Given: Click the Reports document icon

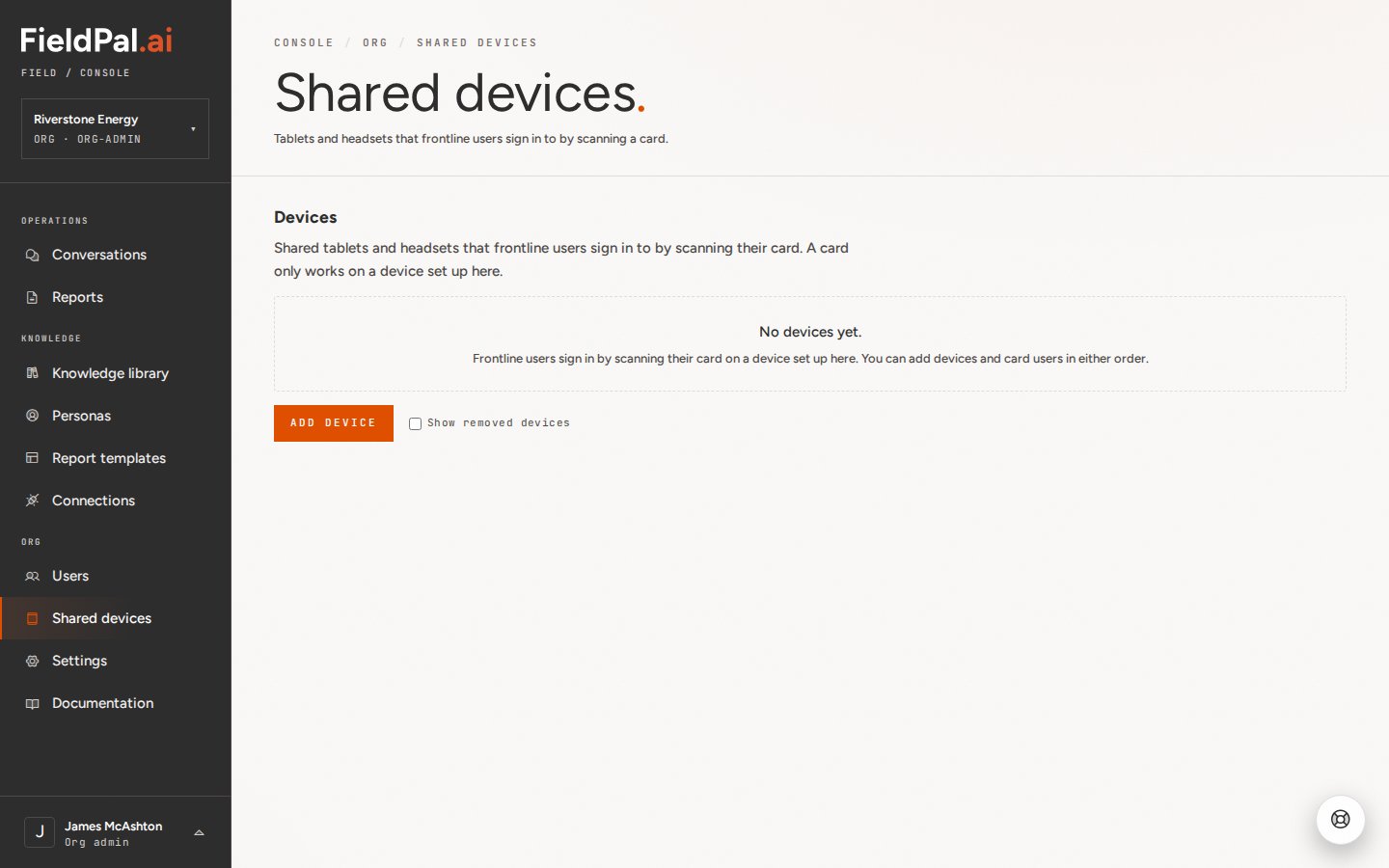Looking at the screenshot, I should 32,297.
